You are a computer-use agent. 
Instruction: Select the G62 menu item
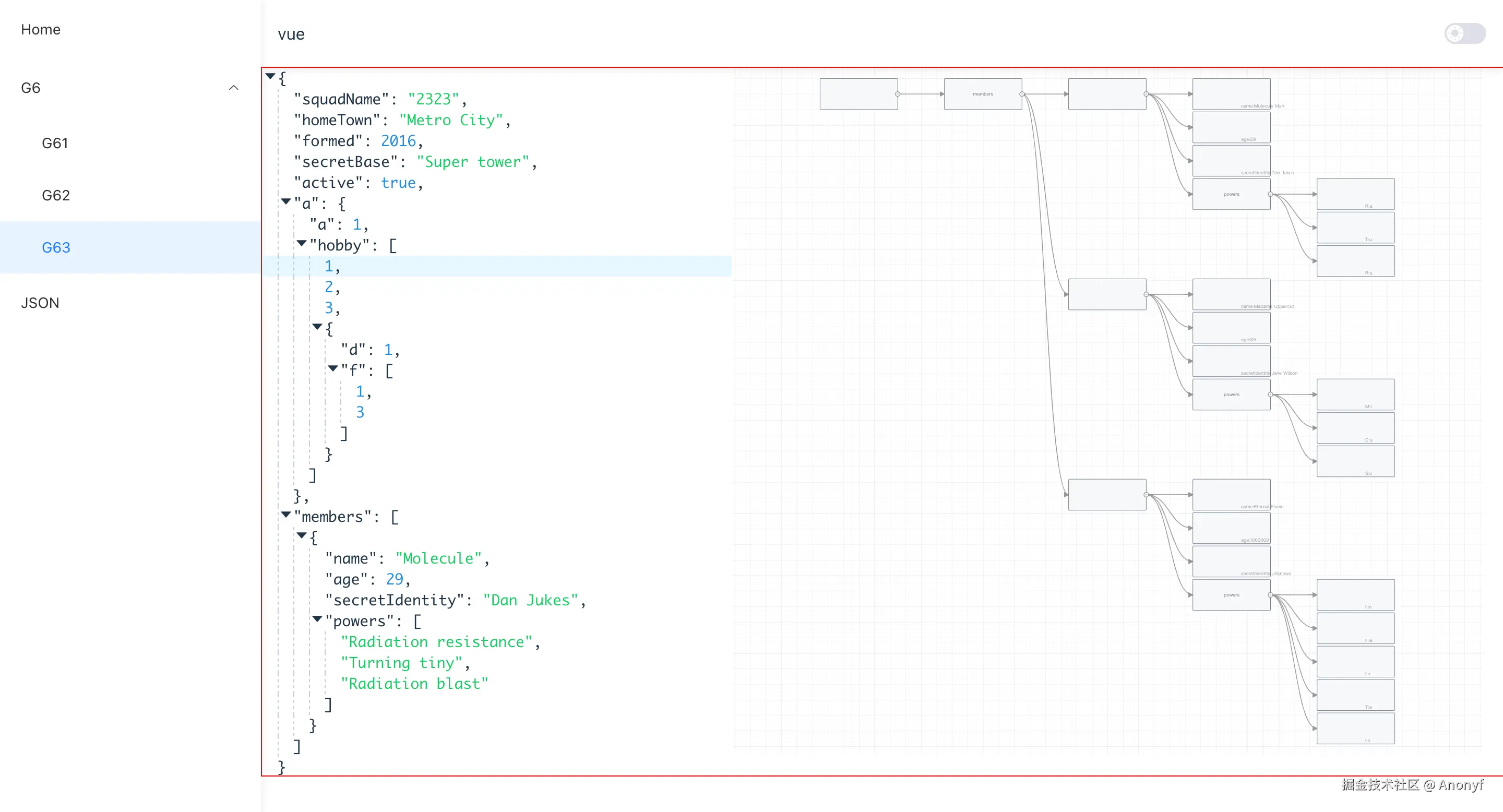pos(55,195)
